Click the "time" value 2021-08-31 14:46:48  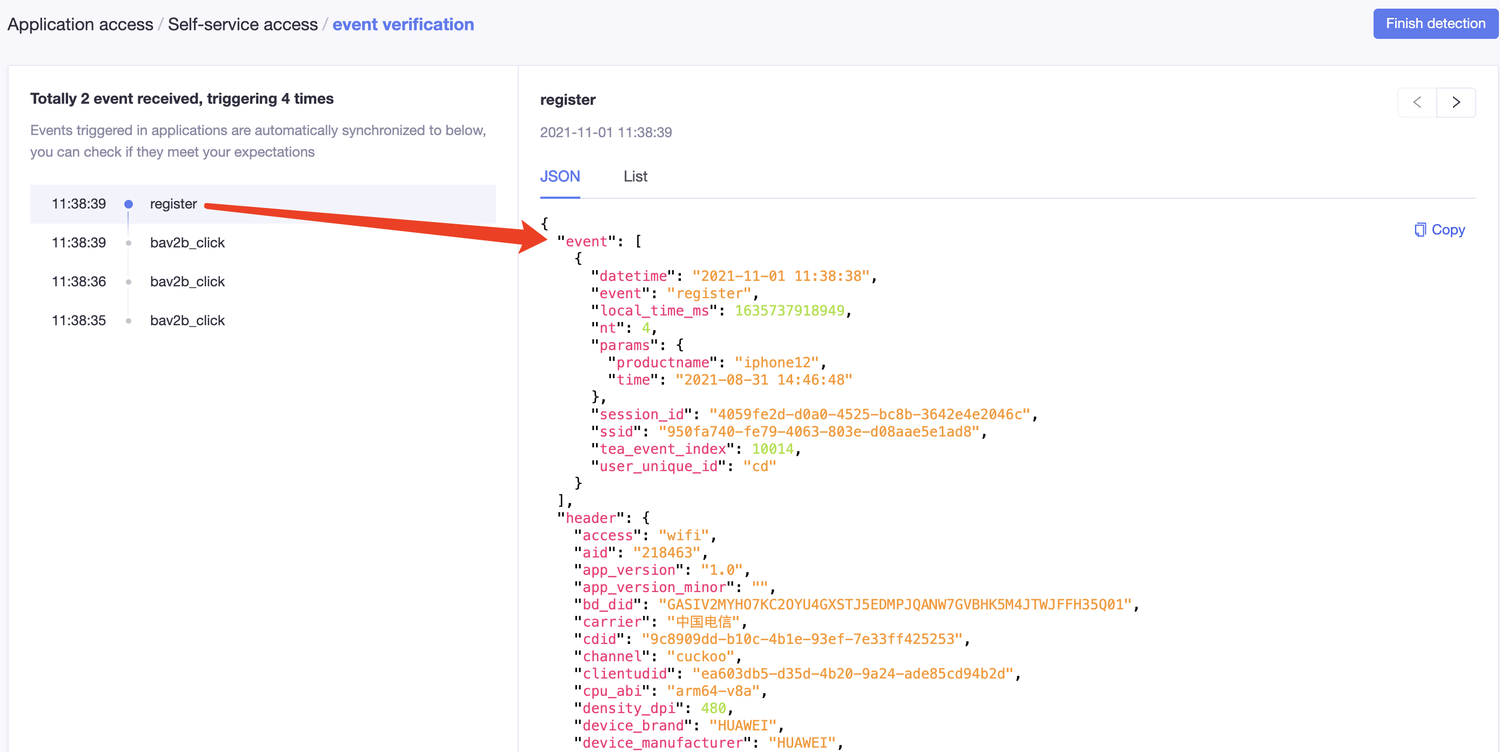click(x=764, y=380)
